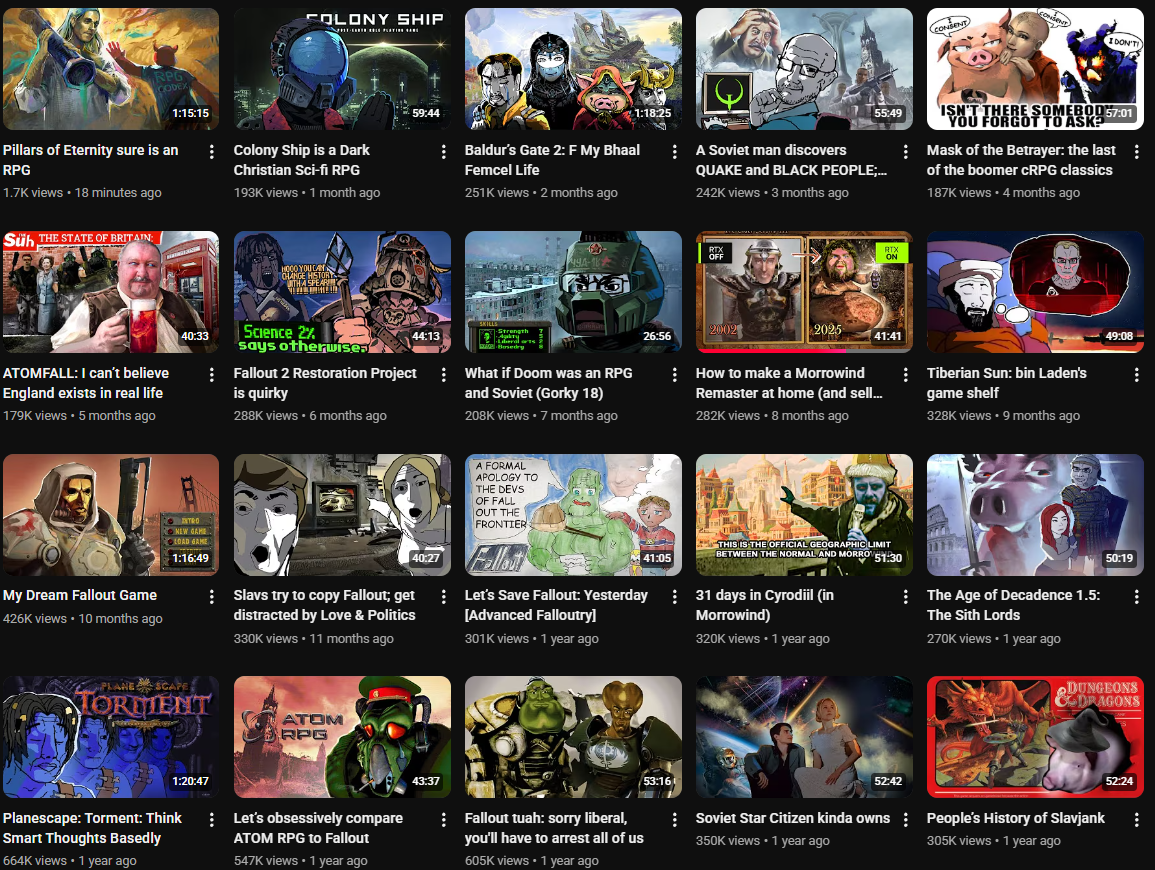
Task: Open more options for Slavs try to copy Fallout video
Action: 443,596
